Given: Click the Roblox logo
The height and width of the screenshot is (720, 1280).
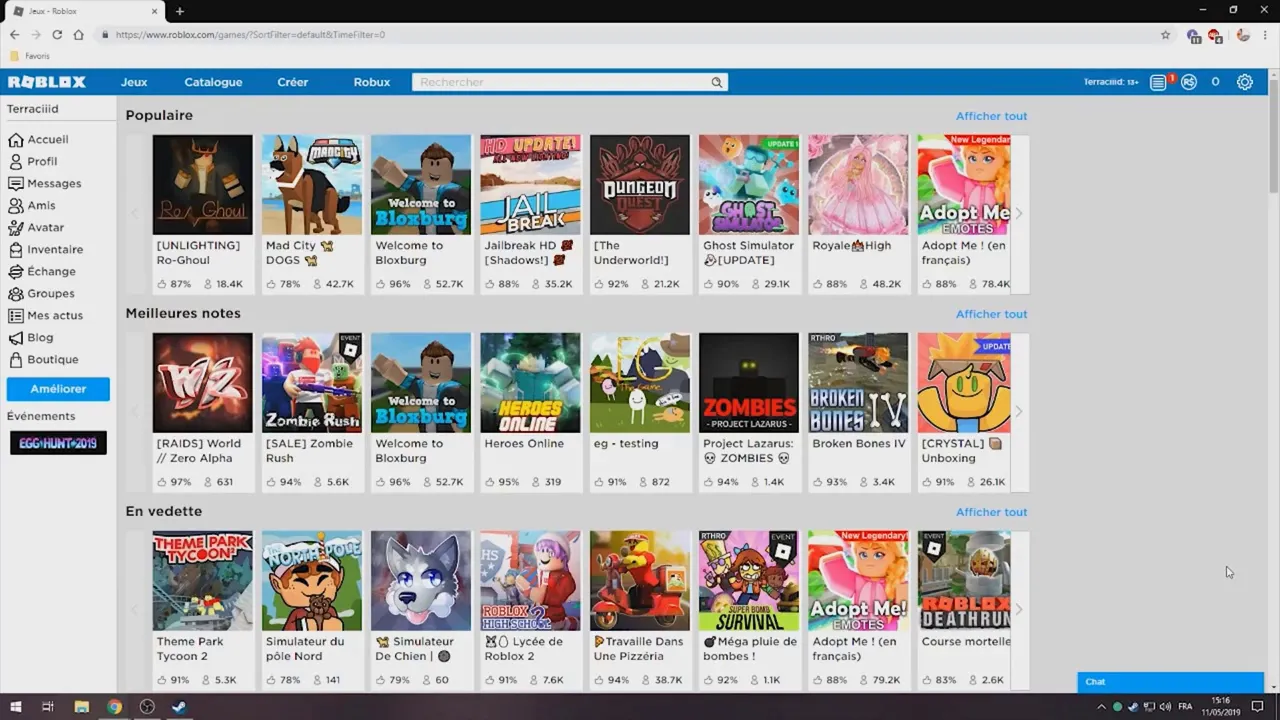Looking at the screenshot, I should click(47, 82).
